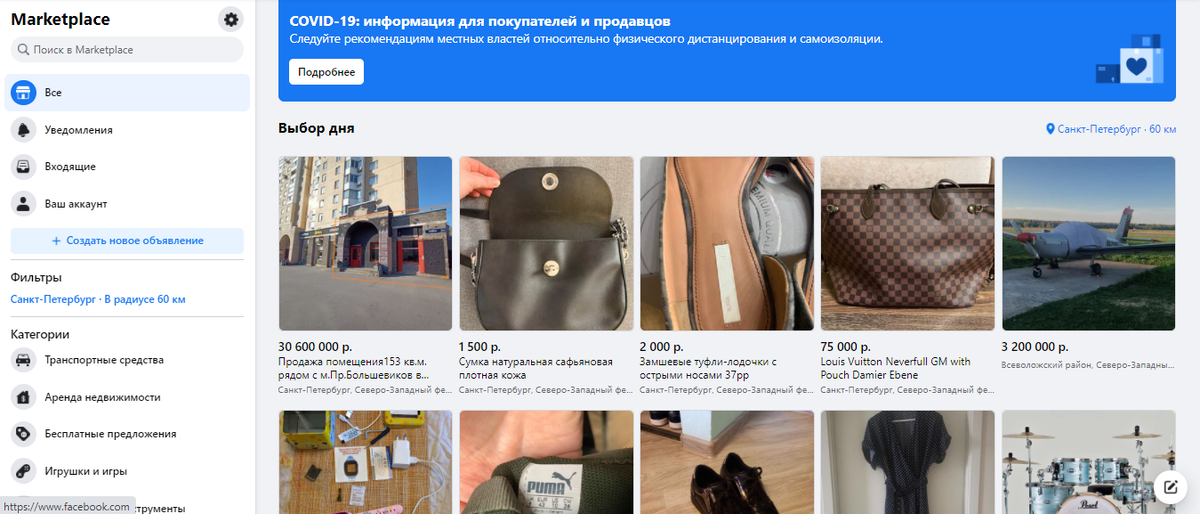Screen dimensions: 1200x514
Task: Click the Выбор дня heading
Action: pyautogui.click(x=316, y=129)
